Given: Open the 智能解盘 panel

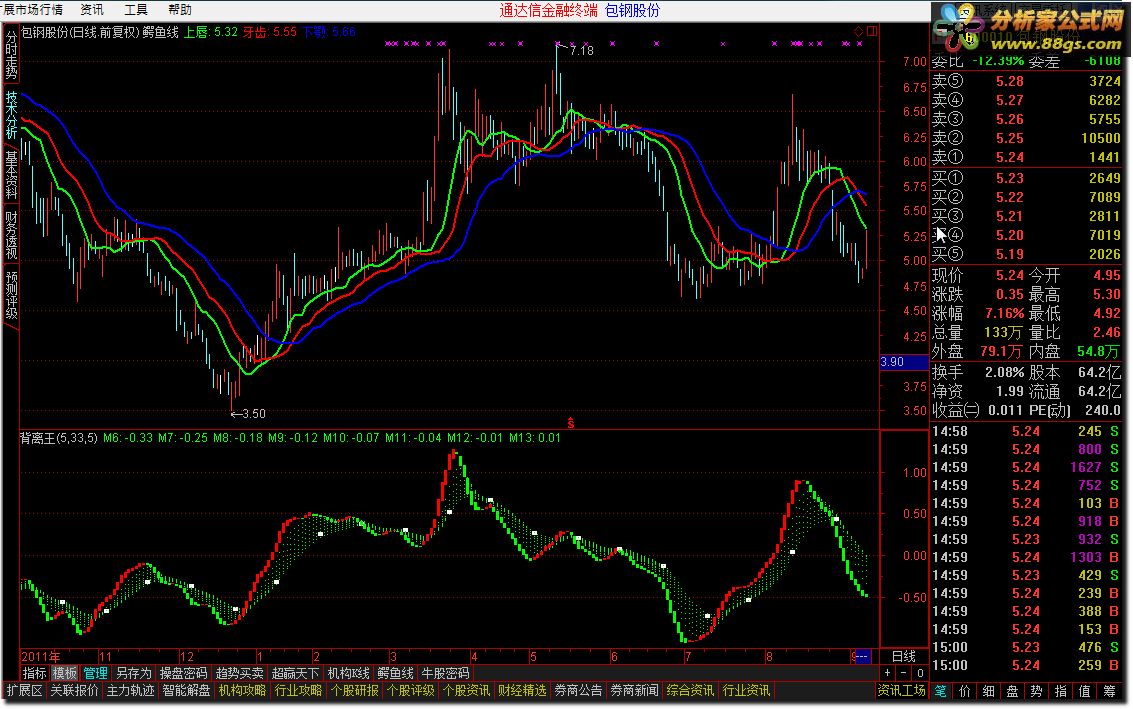Looking at the screenshot, I should [186, 690].
